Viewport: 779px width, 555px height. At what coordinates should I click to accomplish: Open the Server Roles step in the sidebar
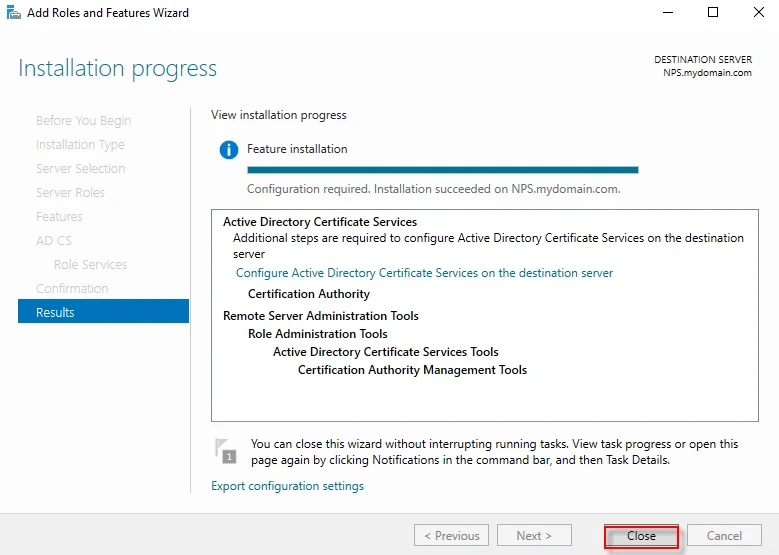click(x=70, y=192)
